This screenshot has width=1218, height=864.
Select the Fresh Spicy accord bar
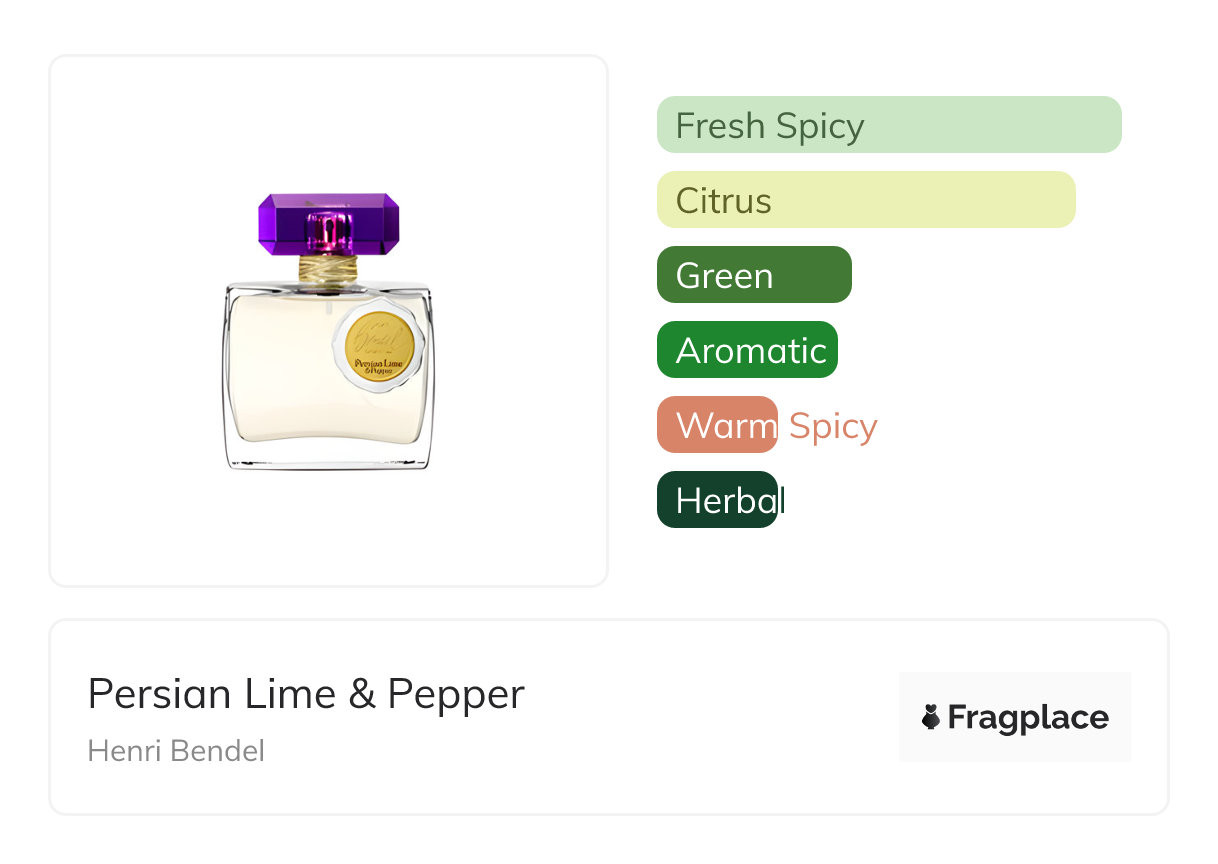[888, 125]
